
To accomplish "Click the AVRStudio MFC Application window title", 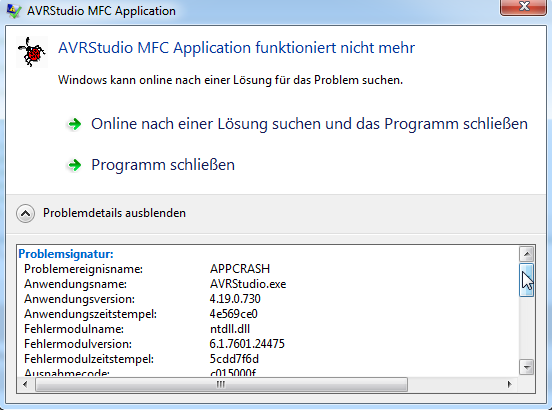I will click(x=101, y=11).
